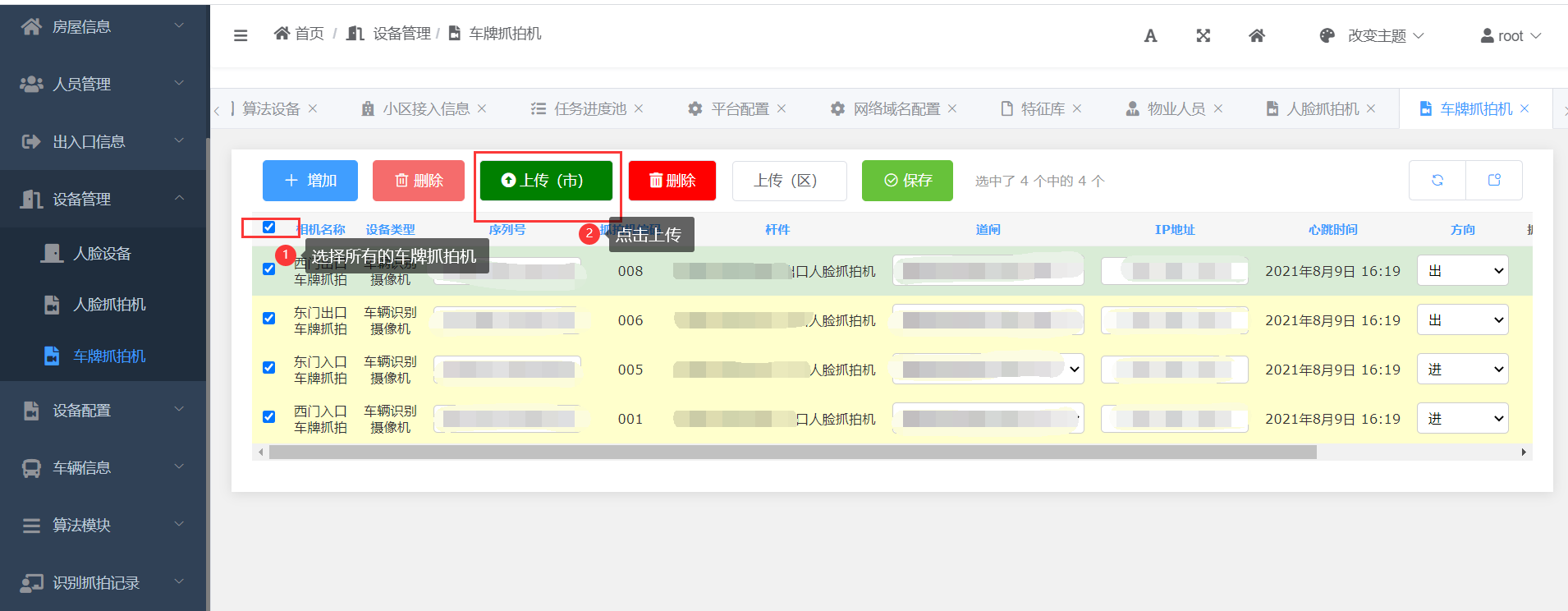Close the 平台配置 tab
The height and width of the screenshot is (611, 1568).
(782, 108)
